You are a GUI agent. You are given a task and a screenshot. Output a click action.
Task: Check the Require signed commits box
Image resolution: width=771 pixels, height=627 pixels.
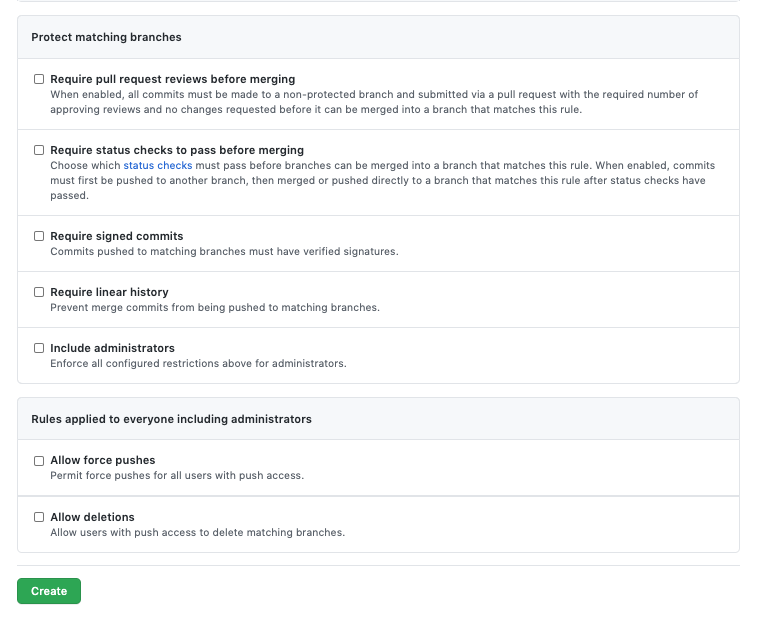coord(39,236)
